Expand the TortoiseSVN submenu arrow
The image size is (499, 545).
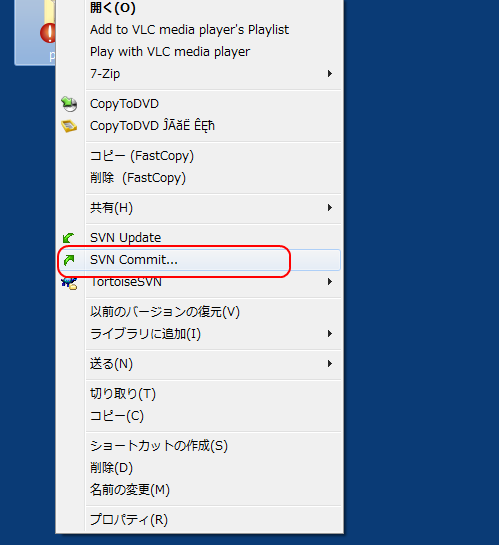tap(330, 282)
